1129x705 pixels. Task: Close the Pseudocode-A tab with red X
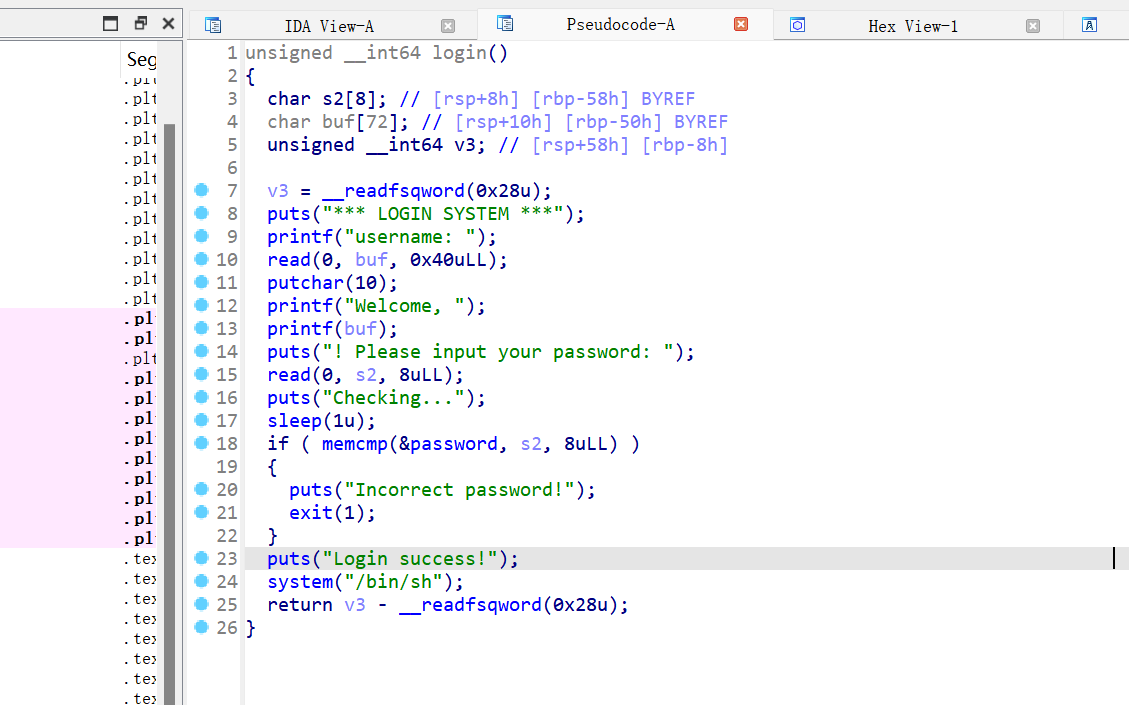[741, 24]
